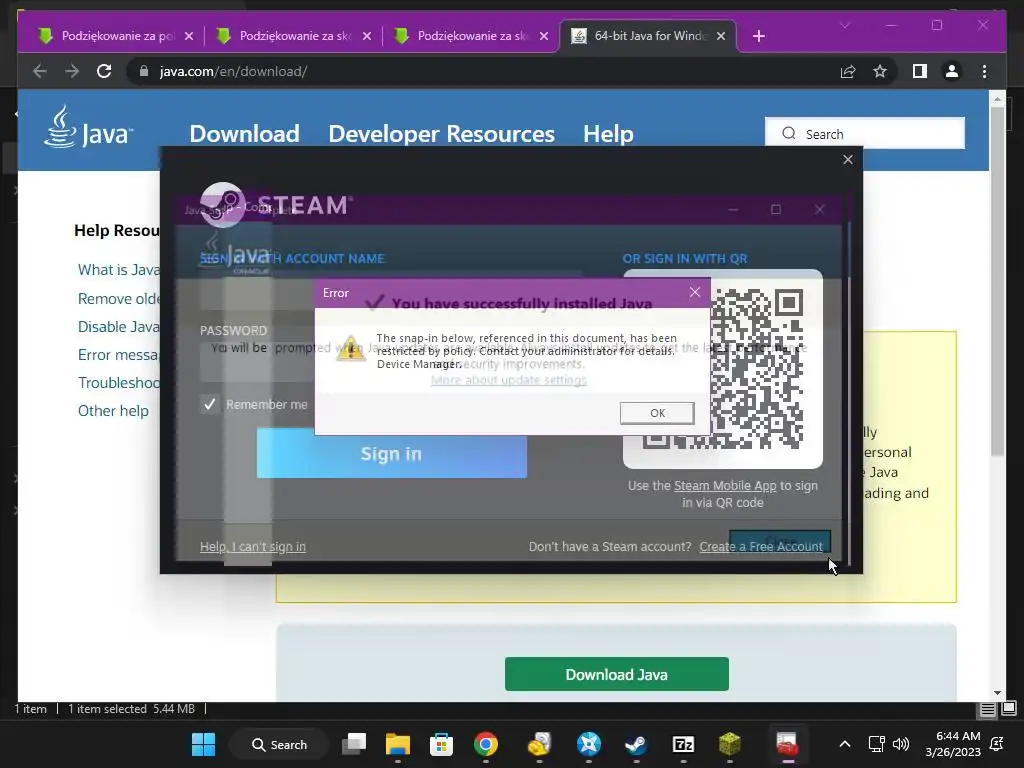This screenshot has height=768, width=1024.
Task: Open volume tray icon
Action: 901,744
